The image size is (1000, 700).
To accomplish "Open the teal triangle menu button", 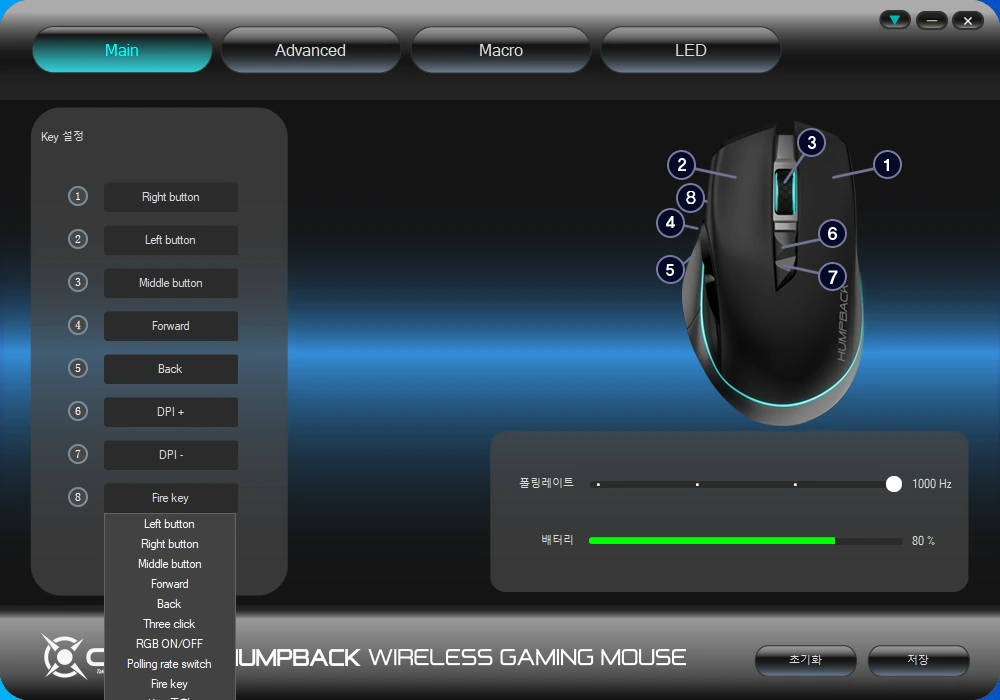I will coord(894,20).
